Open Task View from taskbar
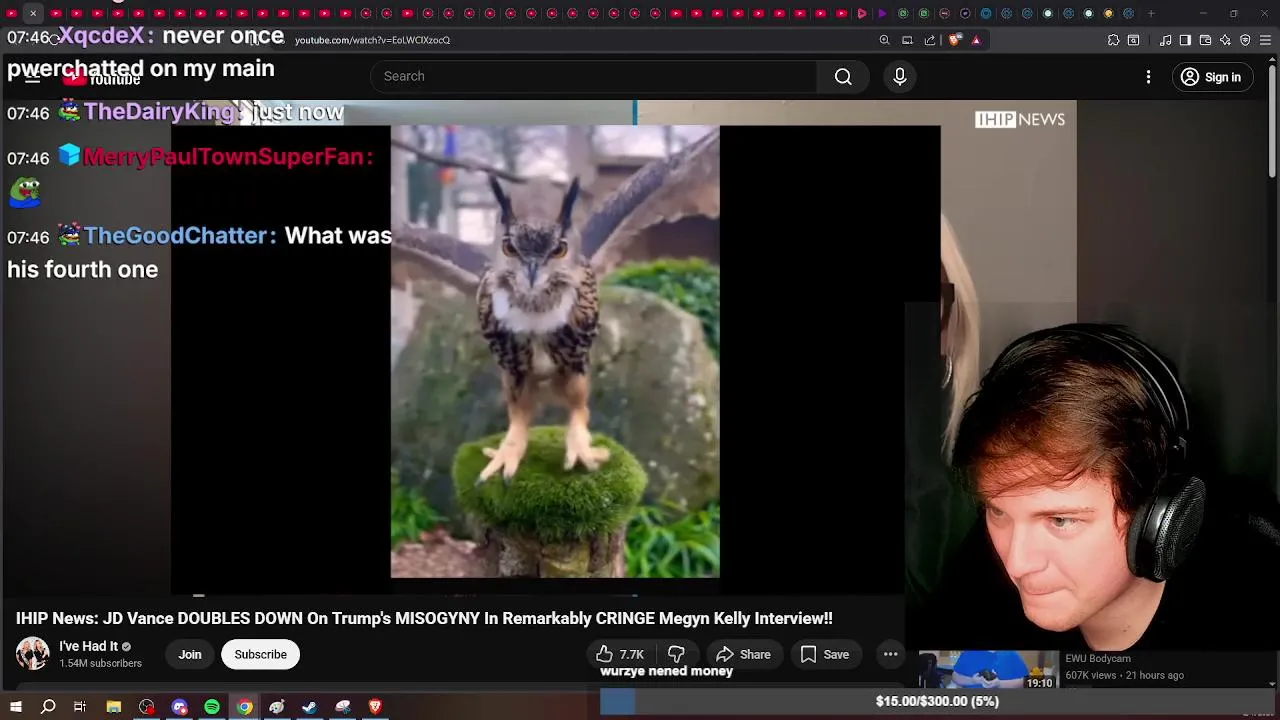Image resolution: width=1280 pixels, height=720 pixels. [x=80, y=707]
